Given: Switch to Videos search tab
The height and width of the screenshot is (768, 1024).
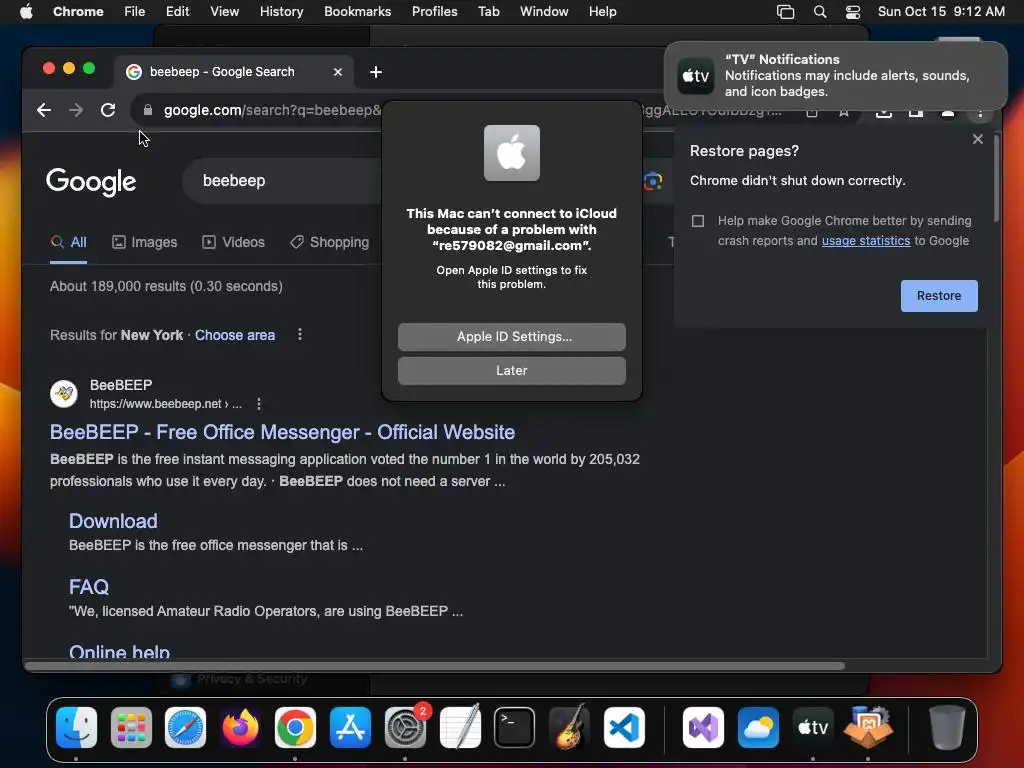Looking at the screenshot, I should pyautogui.click(x=233, y=243).
